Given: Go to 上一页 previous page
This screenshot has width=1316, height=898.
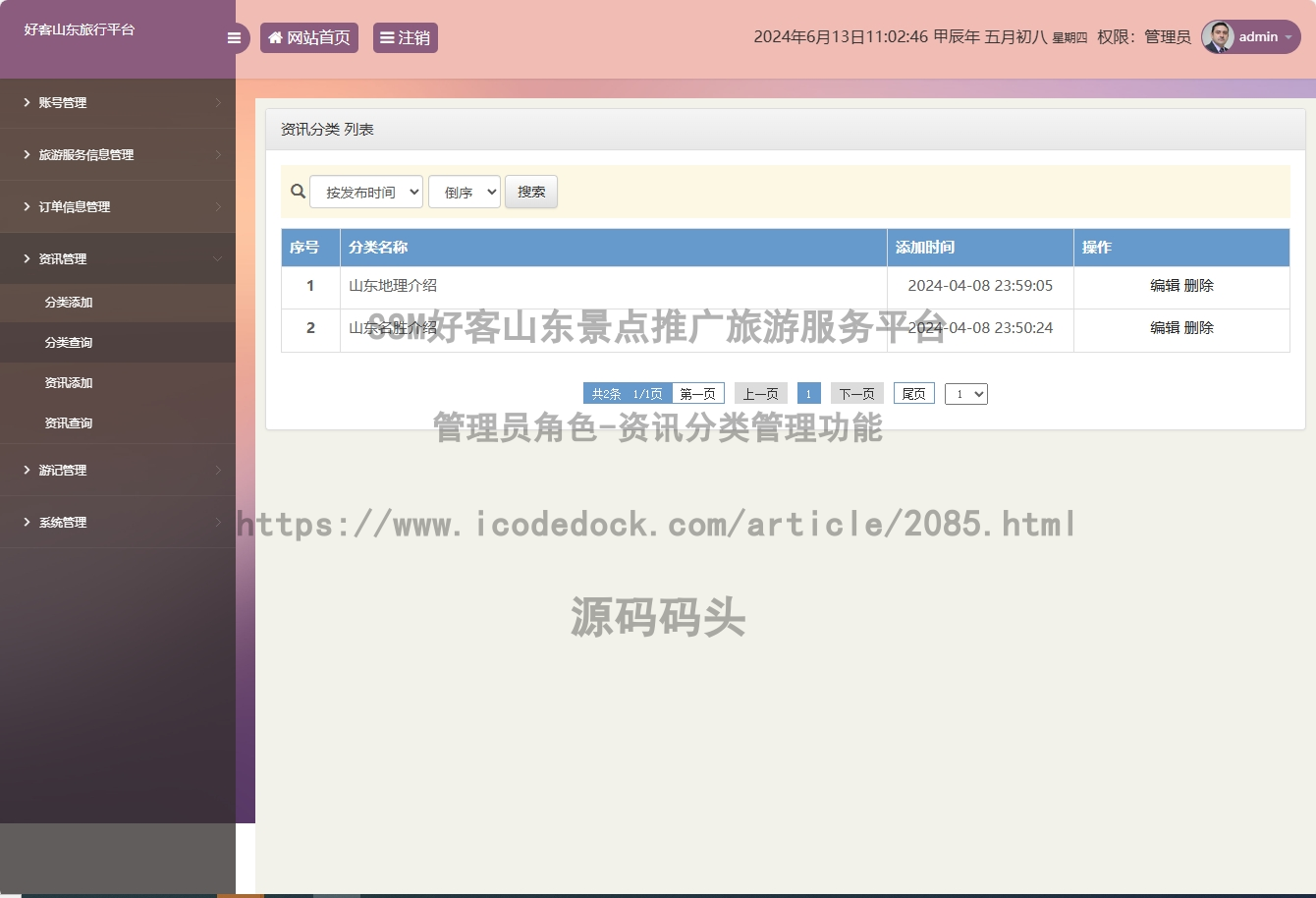Looking at the screenshot, I should point(761,394).
